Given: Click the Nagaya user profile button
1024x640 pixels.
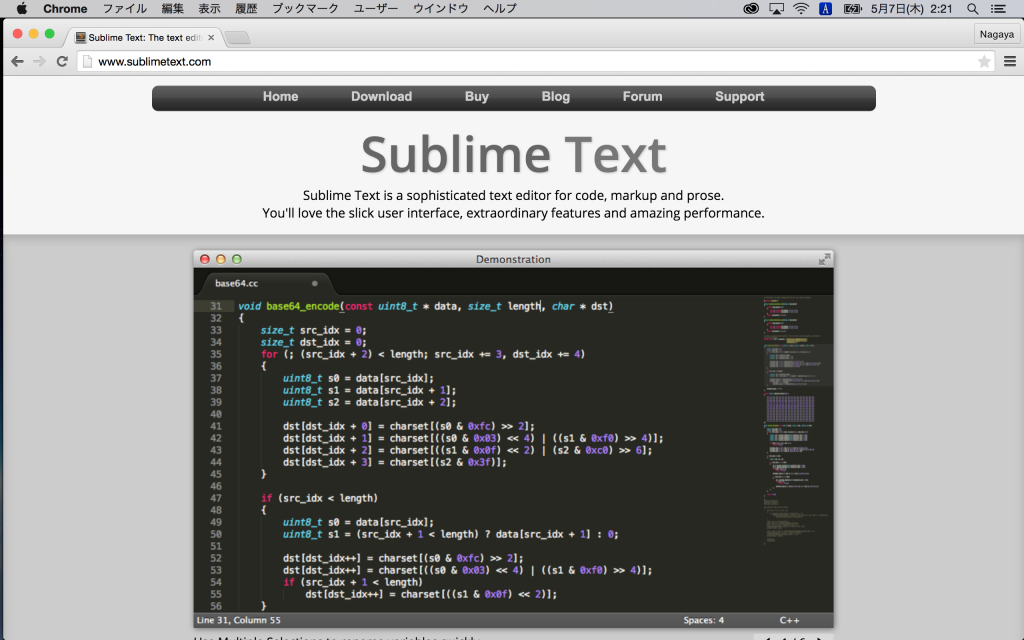Looking at the screenshot, I should [x=997, y=35].
